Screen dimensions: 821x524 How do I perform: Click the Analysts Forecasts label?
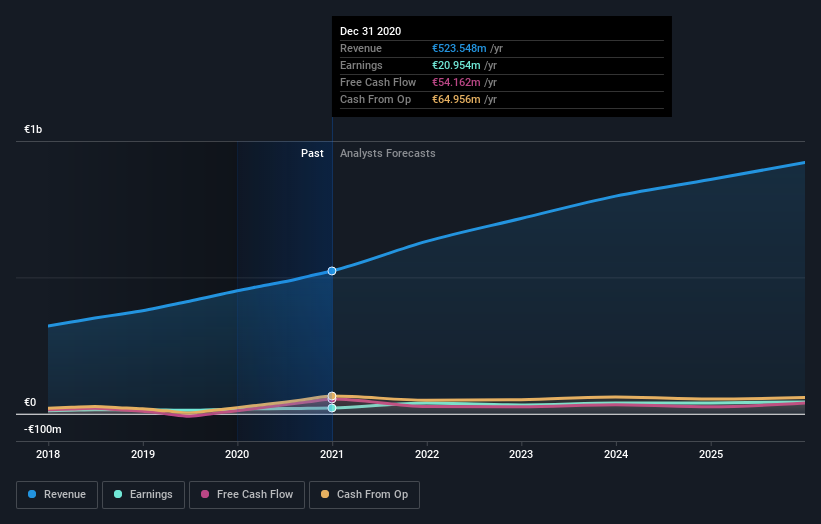(x=387, y=153)
